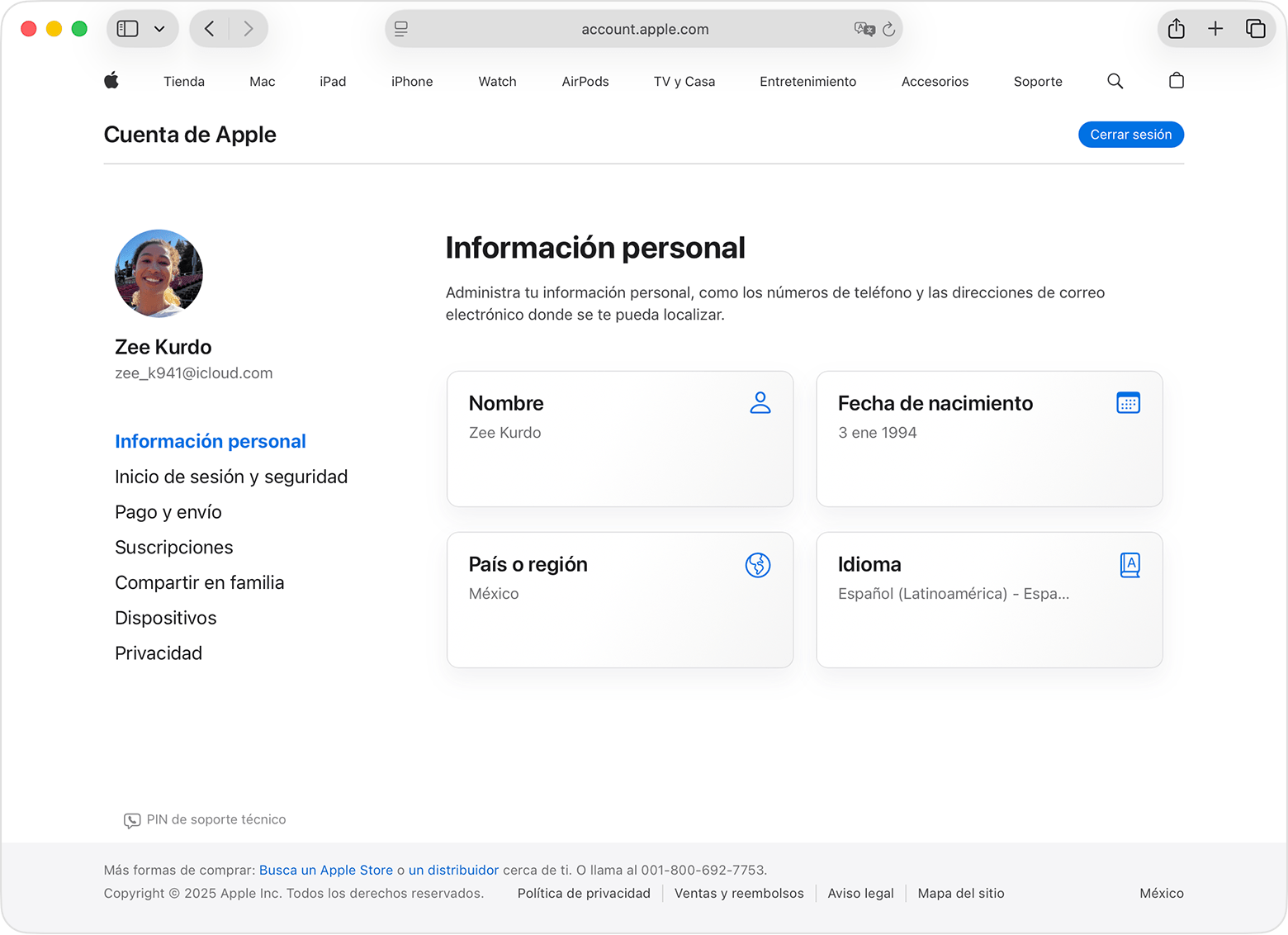Open the sidebar options chevron
Image resolution: width=1288 pixels, height=935 pixels.
coord(161,27)
